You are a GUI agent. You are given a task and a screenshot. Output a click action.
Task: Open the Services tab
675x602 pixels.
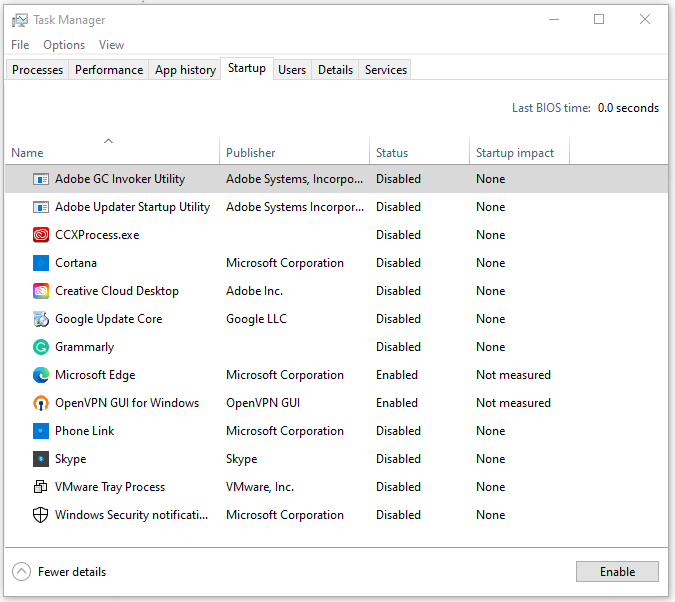pyautogui.click(x=385, y=70)
